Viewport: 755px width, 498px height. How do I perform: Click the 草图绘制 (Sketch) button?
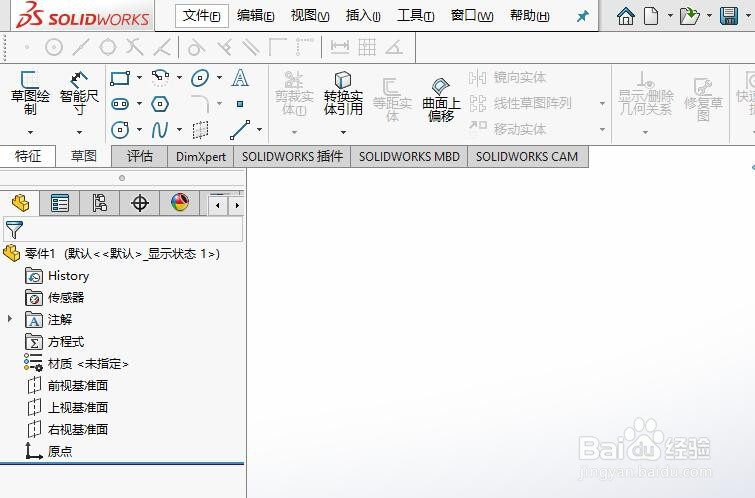tap(30, 93)
